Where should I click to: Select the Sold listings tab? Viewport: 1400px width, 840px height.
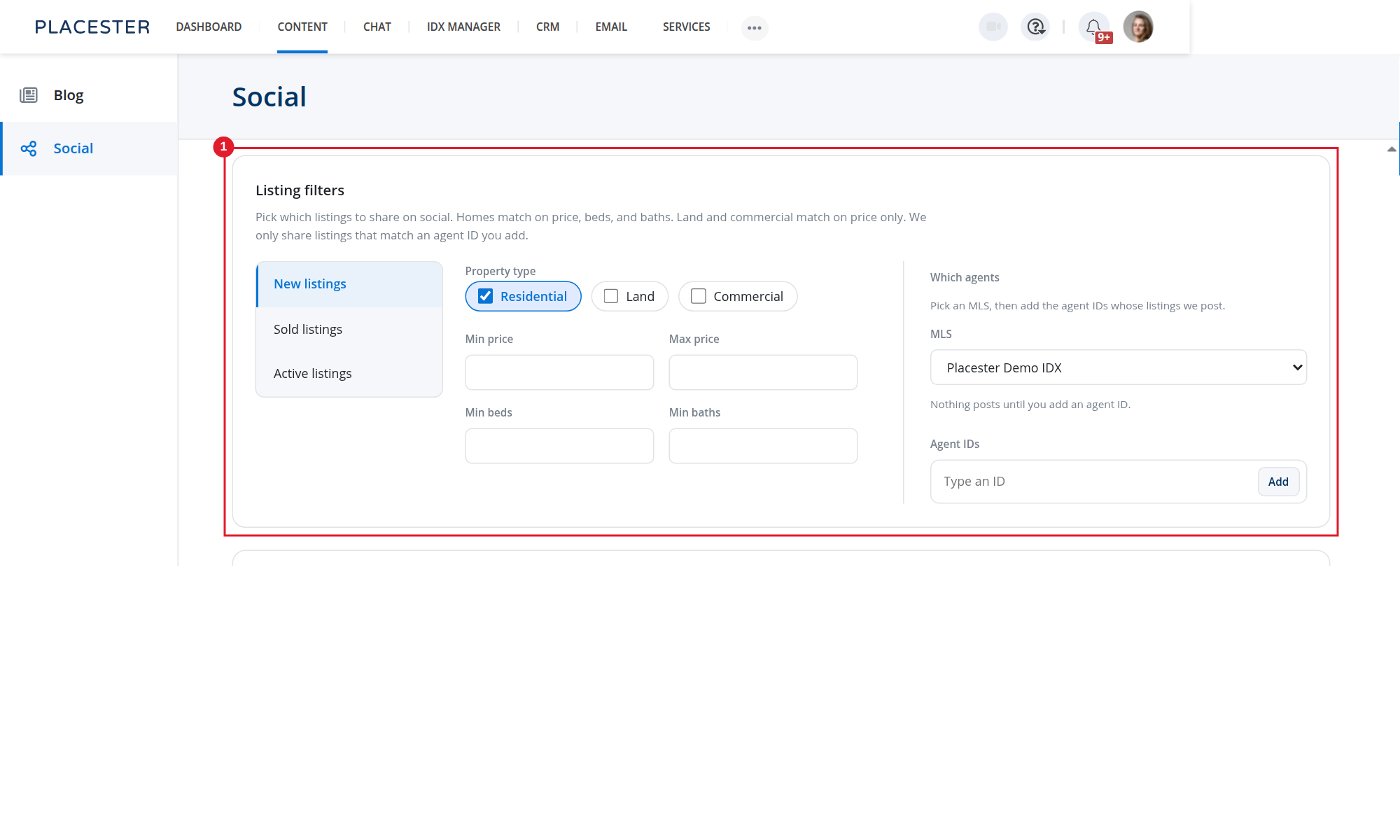(349, 330)
